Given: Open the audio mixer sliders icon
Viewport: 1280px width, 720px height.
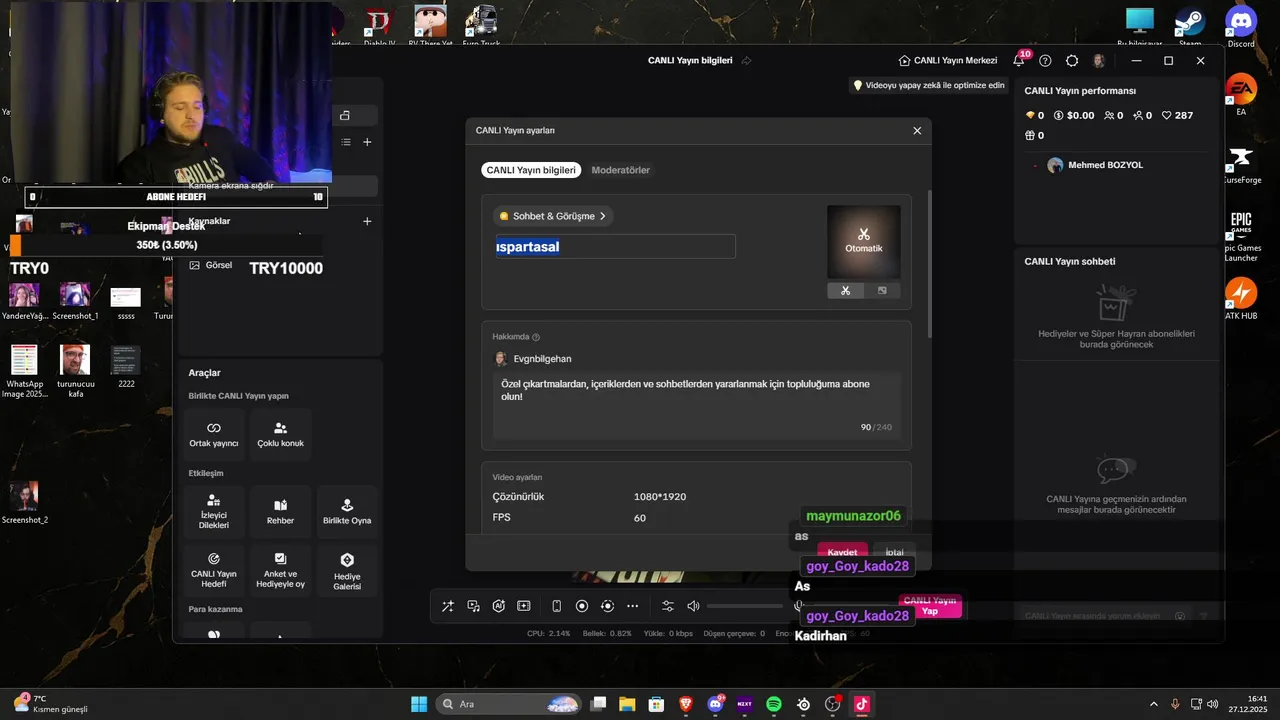Looking at the screenshot, I should pyautogui.click(x=668, y=606).
